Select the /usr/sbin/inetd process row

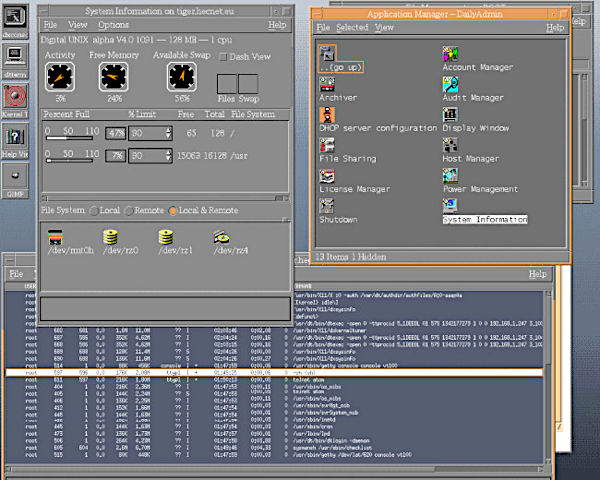[x=274, y=420]
